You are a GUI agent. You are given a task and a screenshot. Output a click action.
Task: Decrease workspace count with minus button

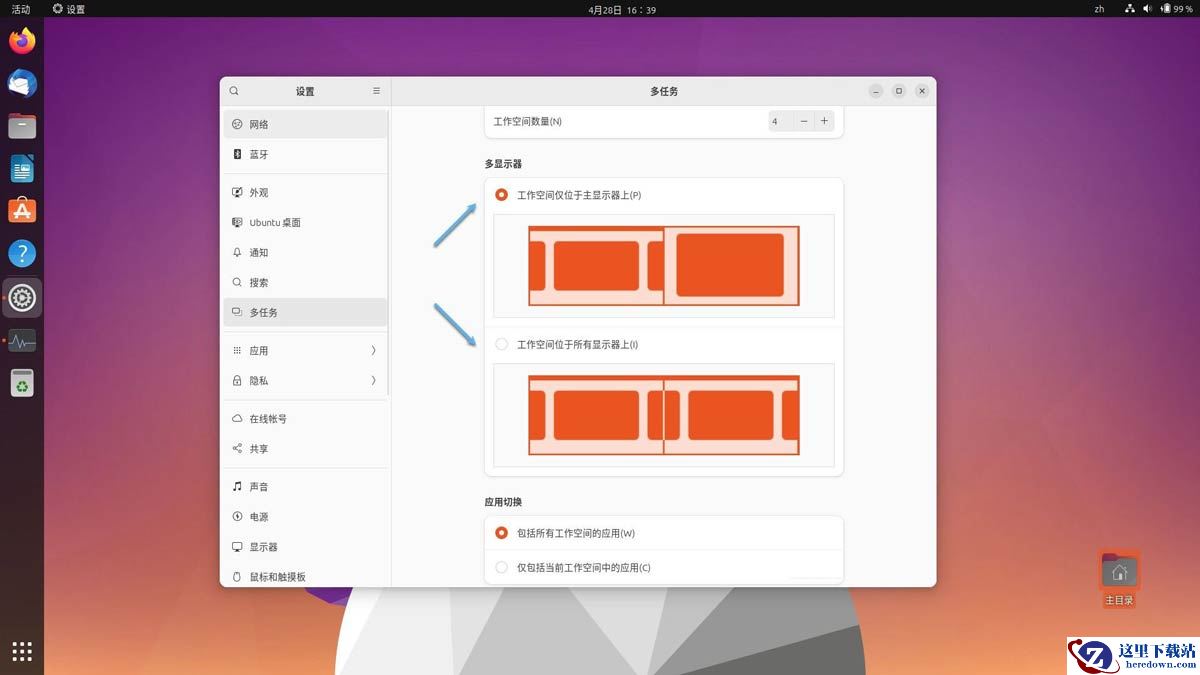click(803, 121)
